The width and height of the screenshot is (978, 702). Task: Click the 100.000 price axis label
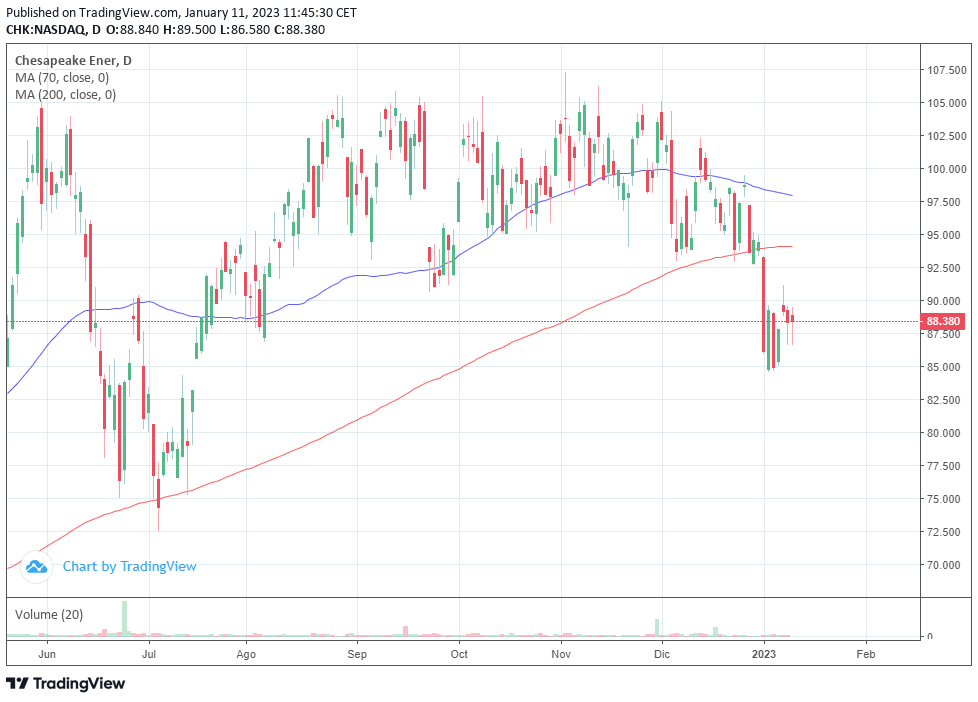point(946,169)
